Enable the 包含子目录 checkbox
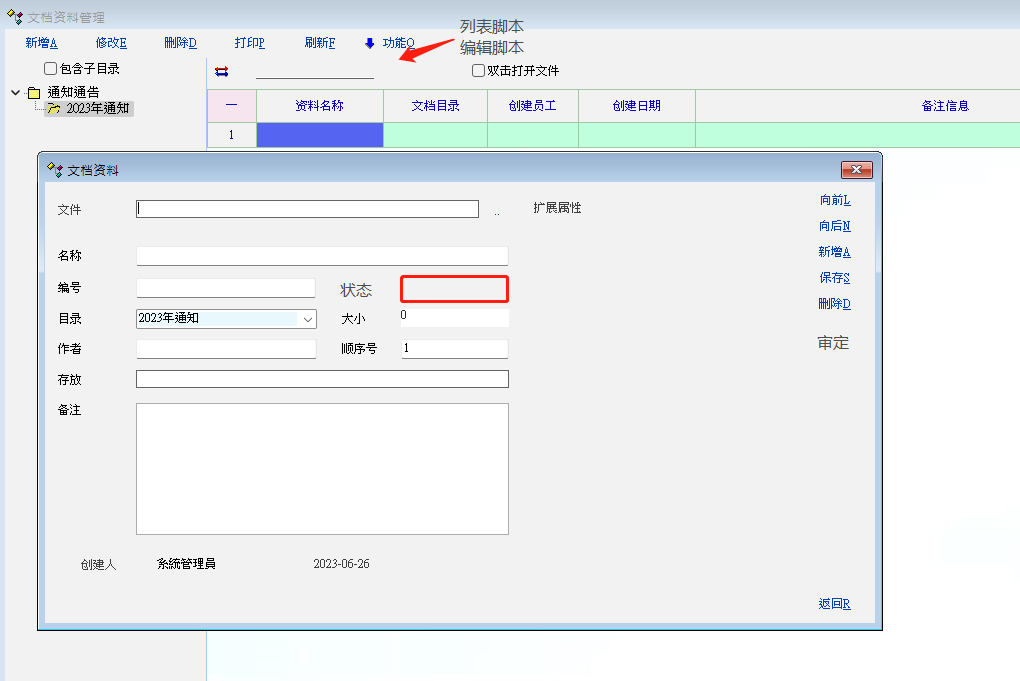 [51, 69]
